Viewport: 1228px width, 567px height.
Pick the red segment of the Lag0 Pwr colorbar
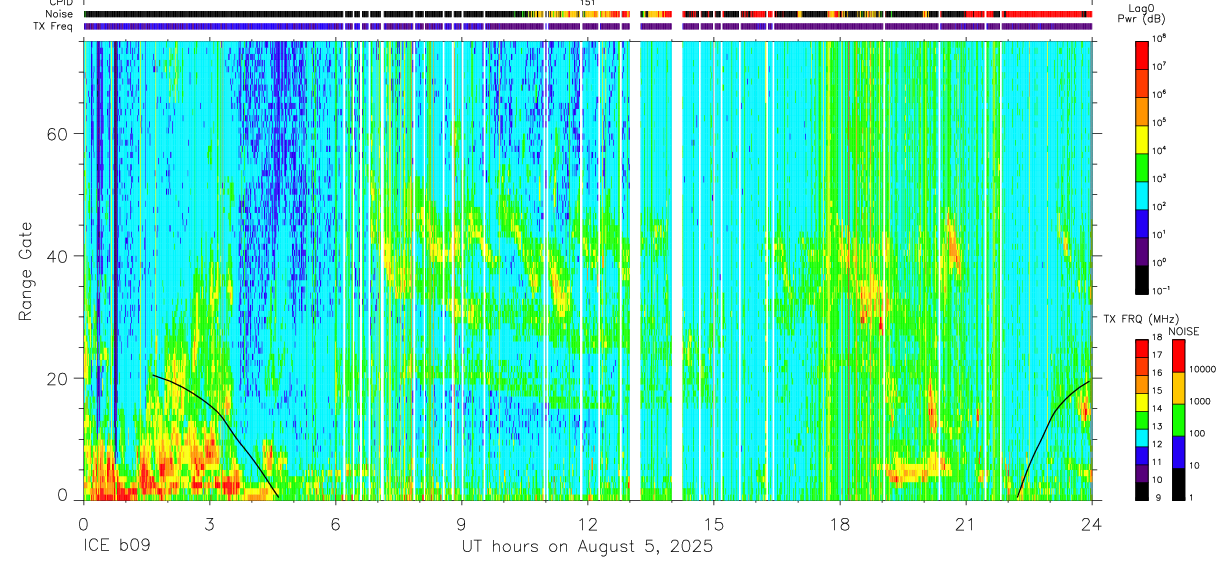(x=1143, y=55)
